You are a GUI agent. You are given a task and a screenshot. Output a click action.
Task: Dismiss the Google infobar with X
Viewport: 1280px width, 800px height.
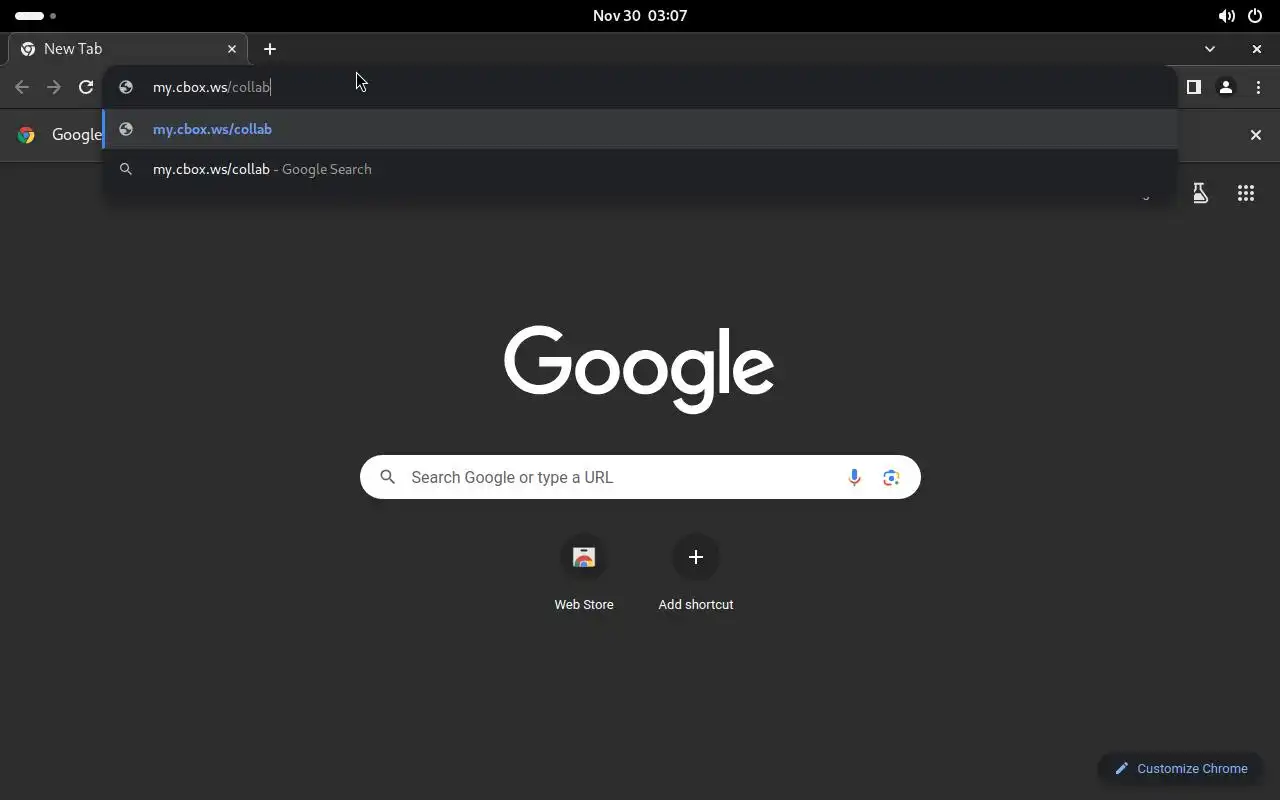[x=1256, y=135]
